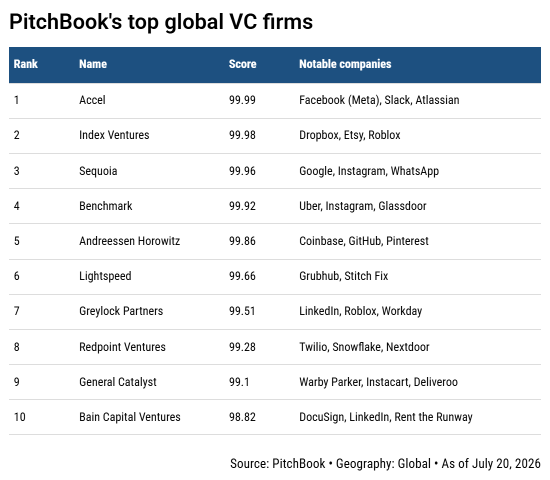Select the Notable companies column header
The image size is (550, 480).
click(x=345, y=64)
